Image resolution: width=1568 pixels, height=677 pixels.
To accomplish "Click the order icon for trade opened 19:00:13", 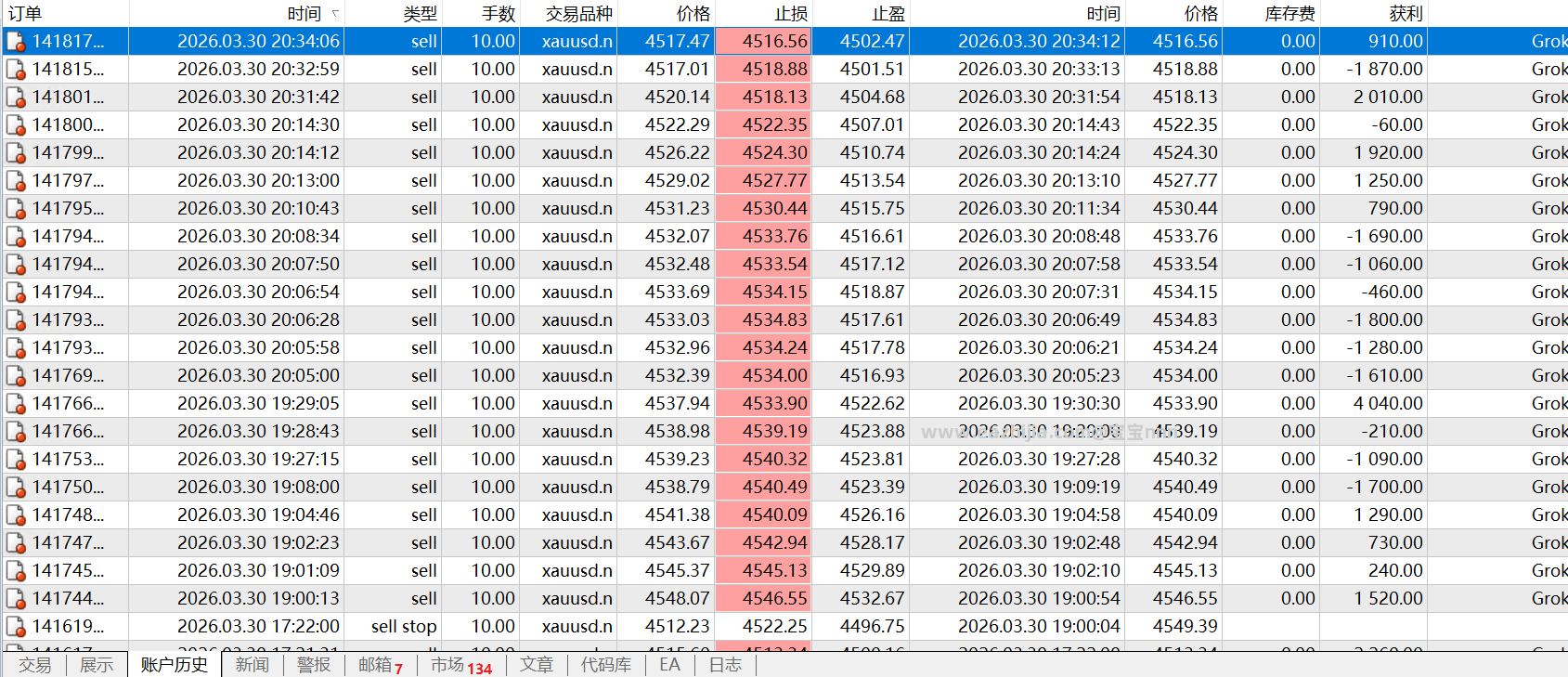I will click(x=16, y=599).
